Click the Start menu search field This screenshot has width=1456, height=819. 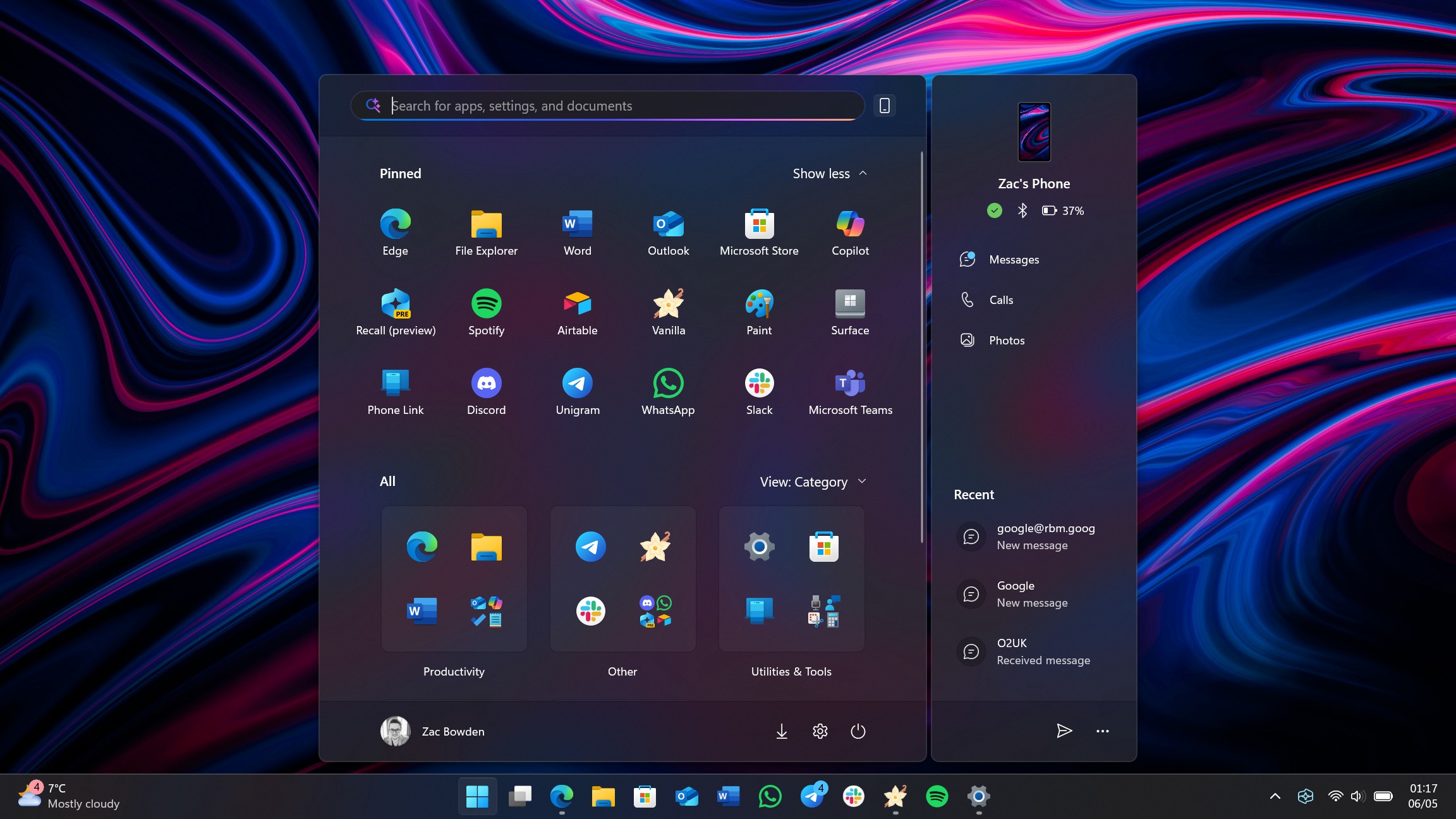click(607, 106)
